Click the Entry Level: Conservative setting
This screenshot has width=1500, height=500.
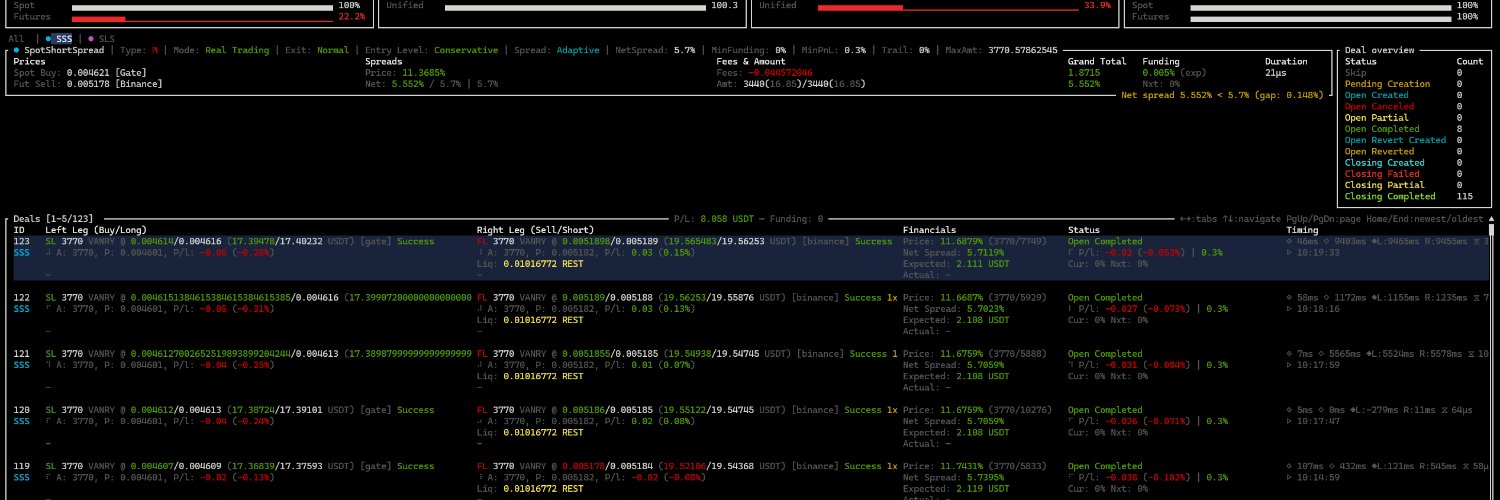431,50
